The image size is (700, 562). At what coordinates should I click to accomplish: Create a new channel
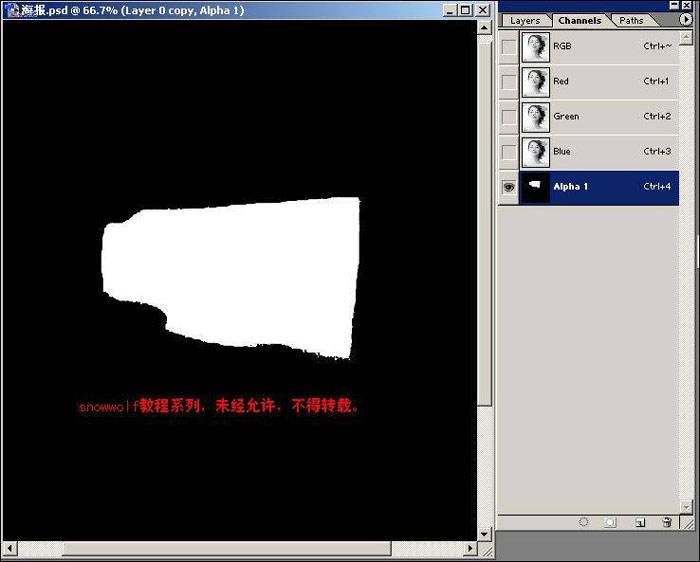coord(640,522)
